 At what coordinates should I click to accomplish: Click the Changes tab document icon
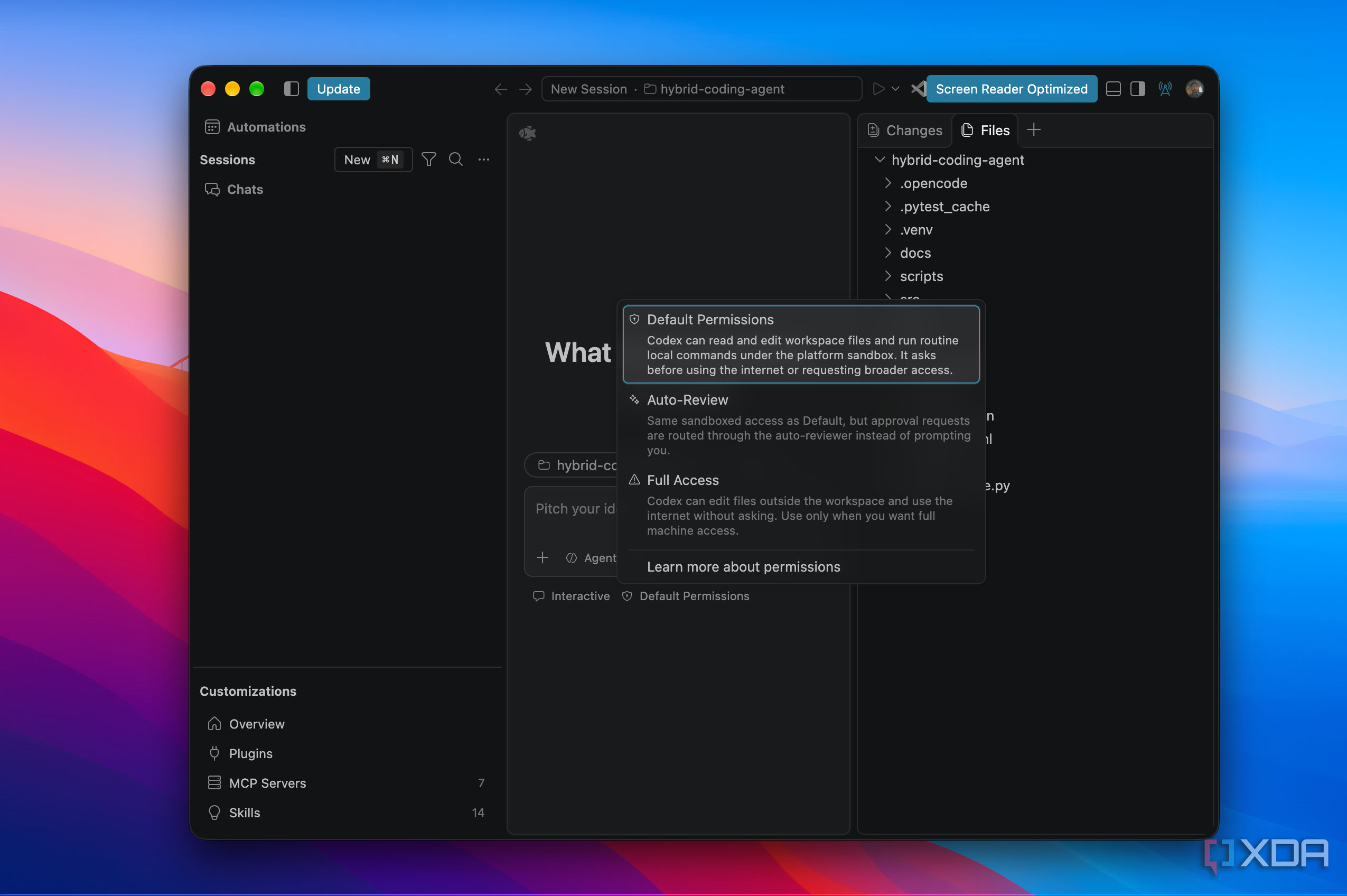pyautogui.click(x=873, y=130)
